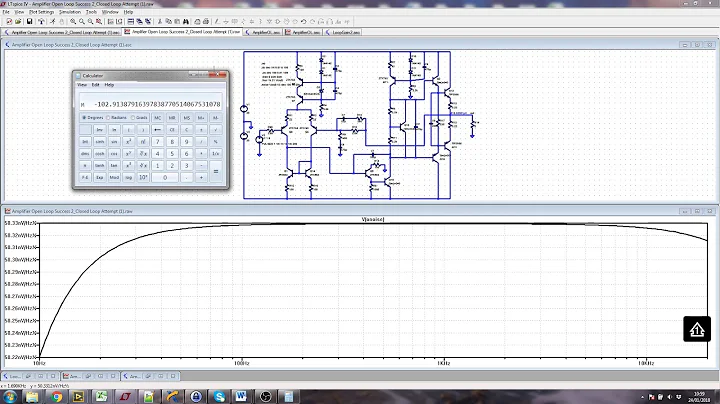Open the Calculator taskbar icon
The width and height of the screenshot is (720, 404).
click(288, 396)
